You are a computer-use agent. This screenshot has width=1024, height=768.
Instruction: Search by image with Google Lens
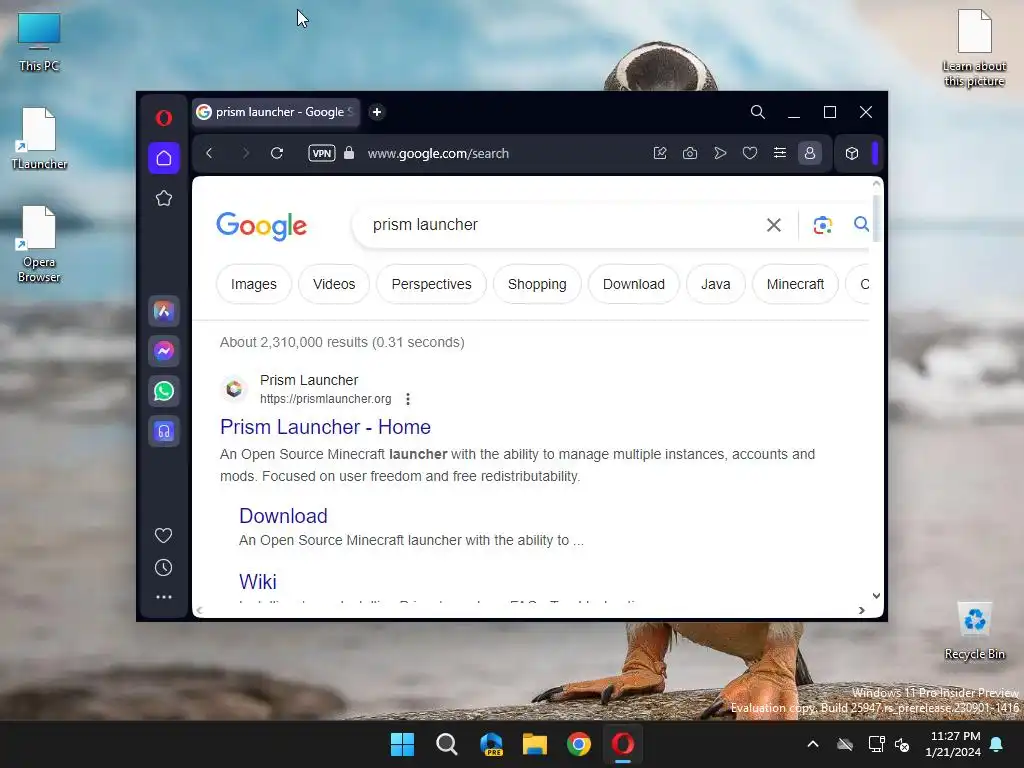823,225
